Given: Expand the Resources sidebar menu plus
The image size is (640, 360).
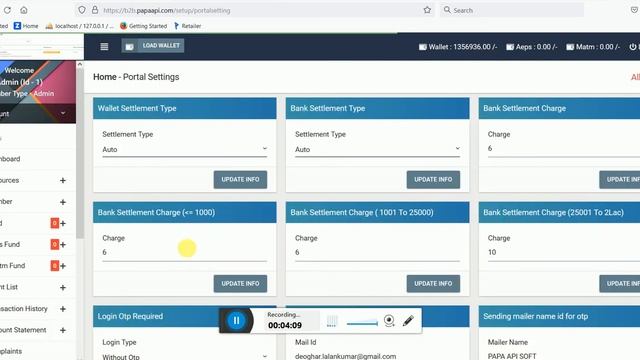Looking at the screenshot, I should coord(63,180).
